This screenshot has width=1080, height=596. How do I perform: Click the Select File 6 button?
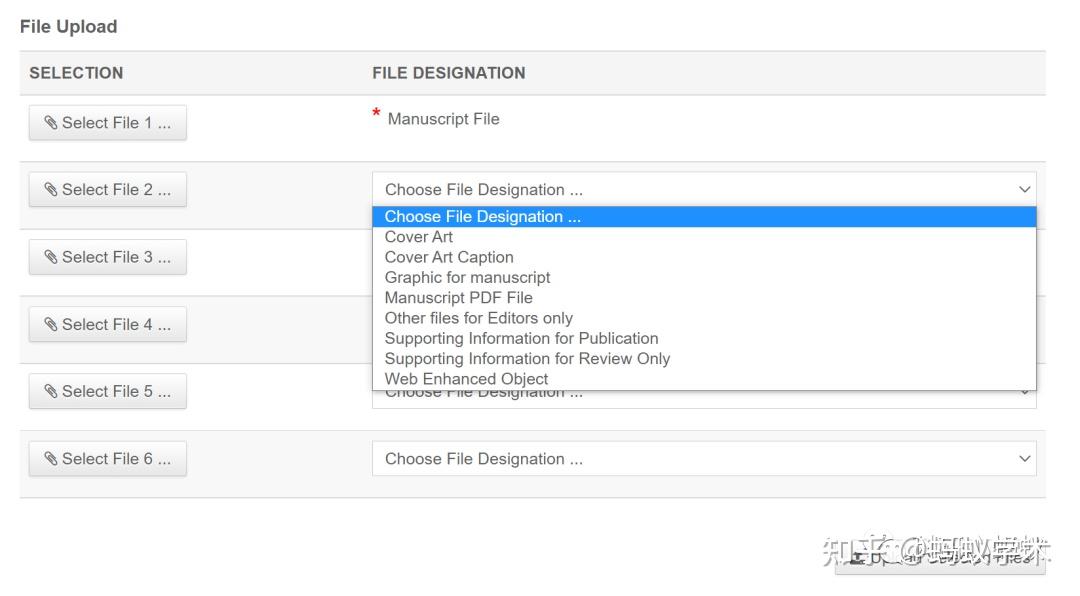[107, 459]
